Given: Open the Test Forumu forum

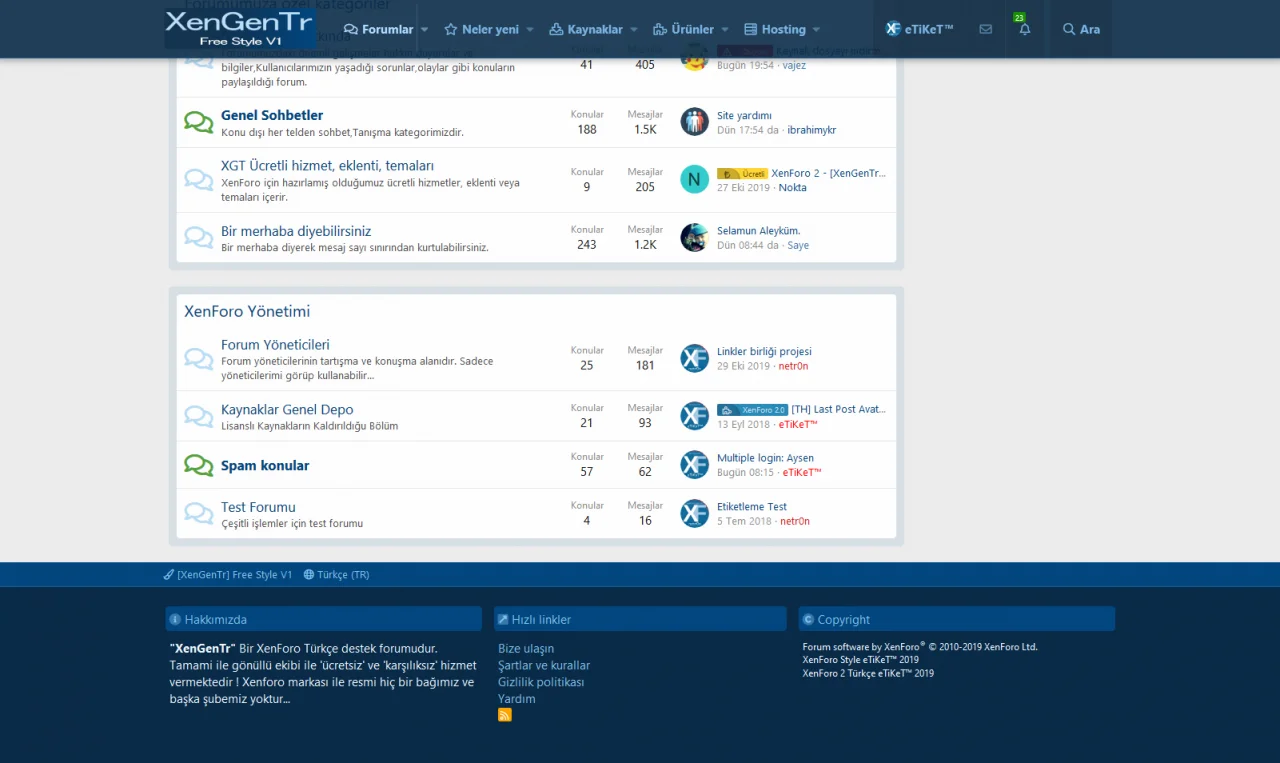Looking at the screenshot, I should (258, 507).
